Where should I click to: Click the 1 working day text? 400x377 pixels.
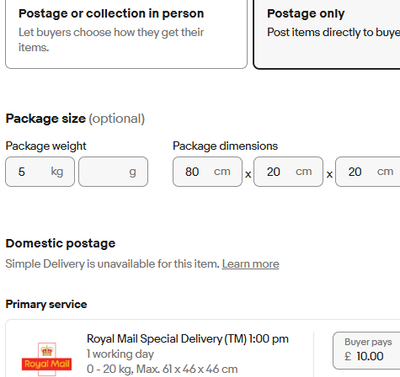[x=120, y=354]
